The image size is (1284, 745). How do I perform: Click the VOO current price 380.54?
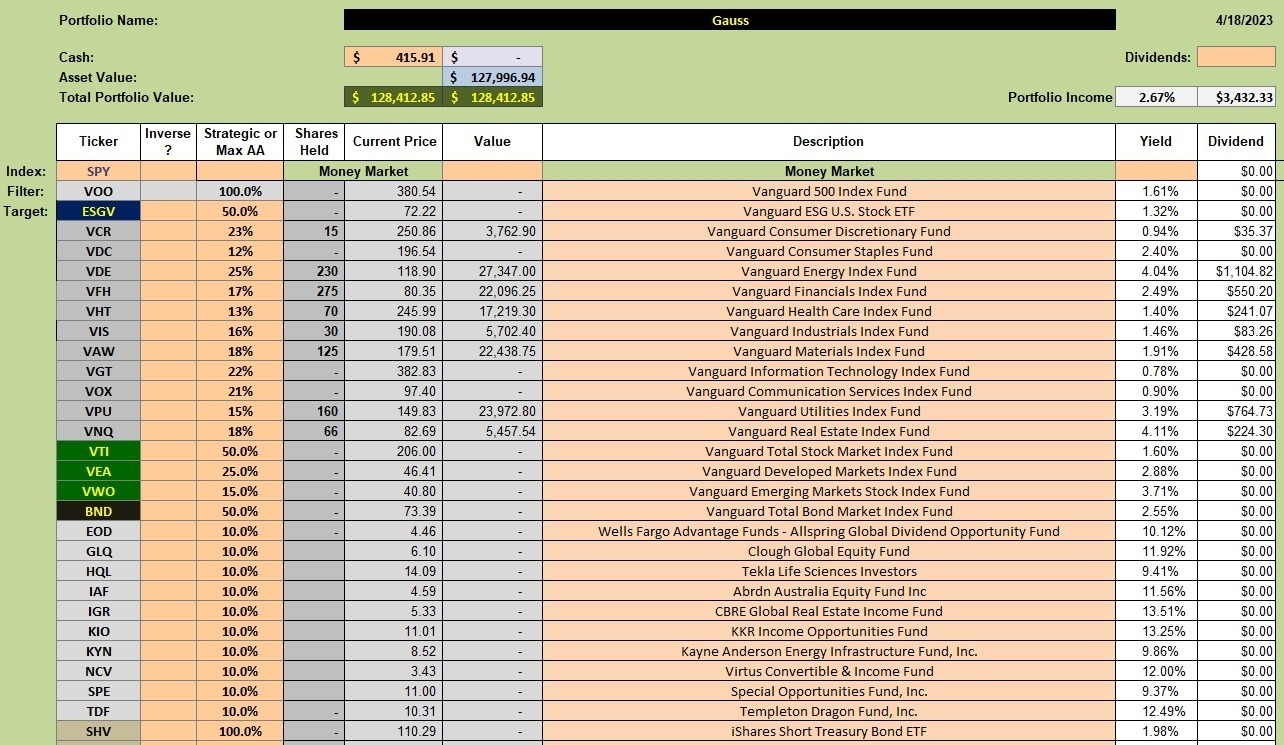point(393,191)
